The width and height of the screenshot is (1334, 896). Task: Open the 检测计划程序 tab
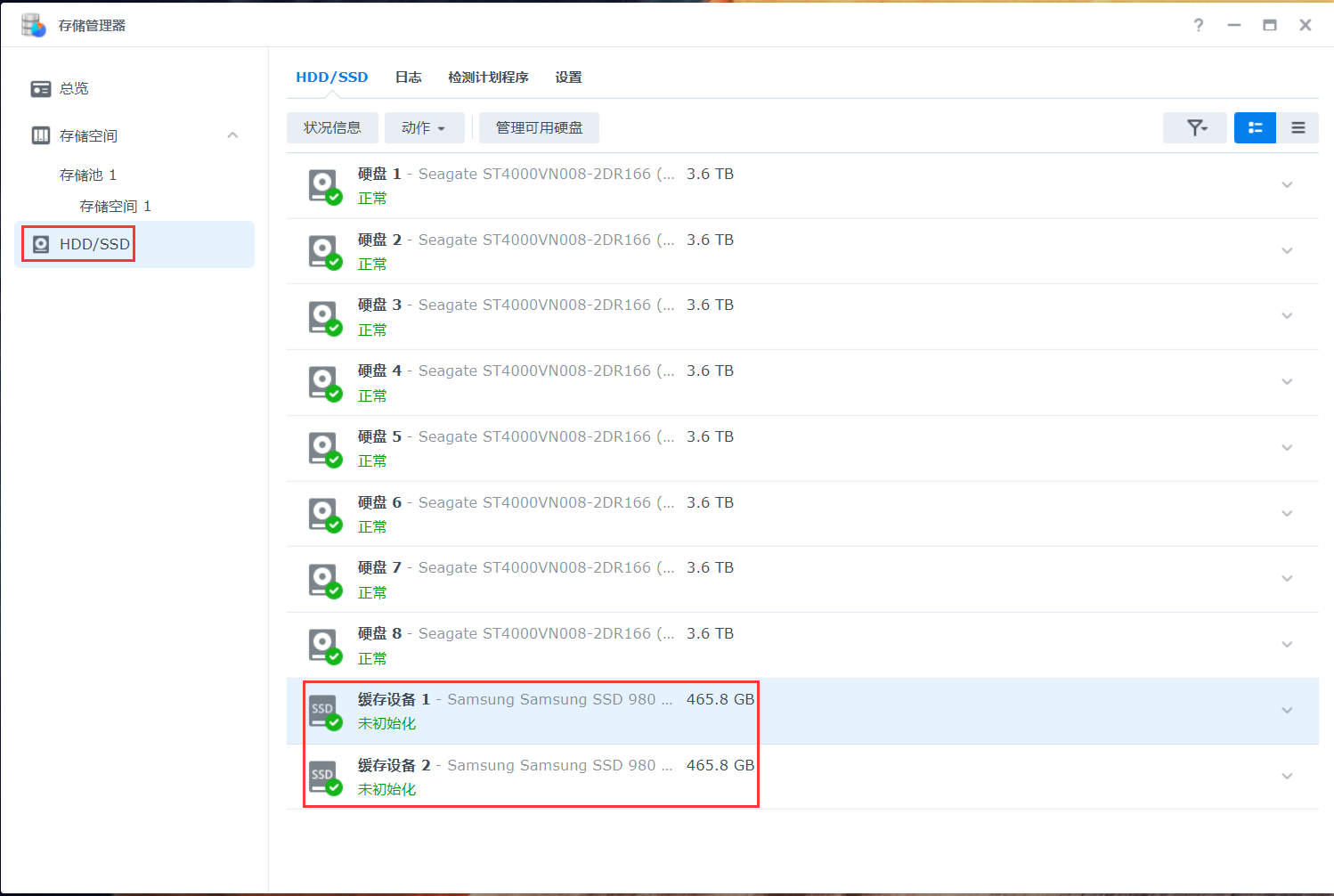488,77
